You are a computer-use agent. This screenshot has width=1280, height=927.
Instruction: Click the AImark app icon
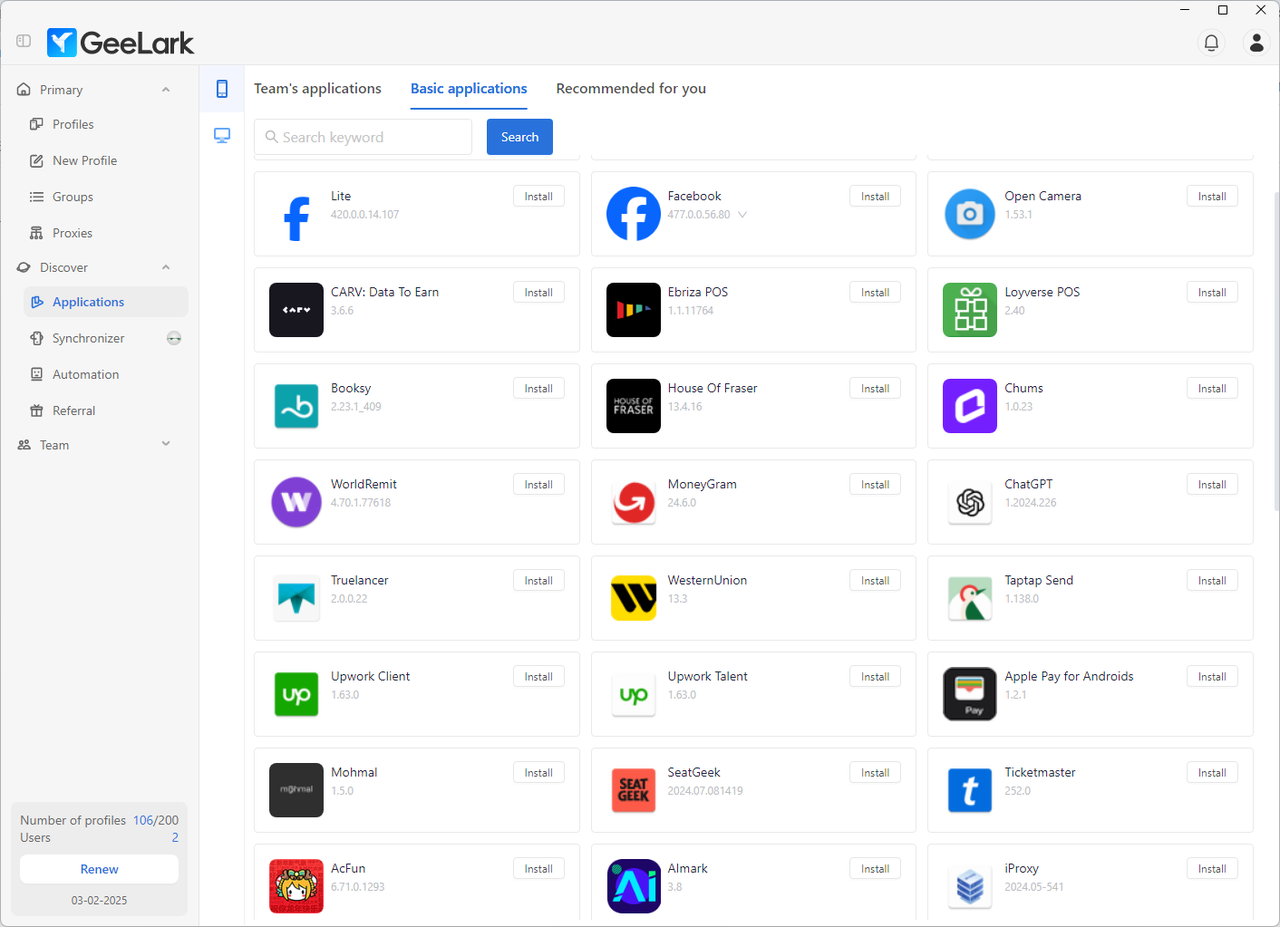(x=633, y=886)
